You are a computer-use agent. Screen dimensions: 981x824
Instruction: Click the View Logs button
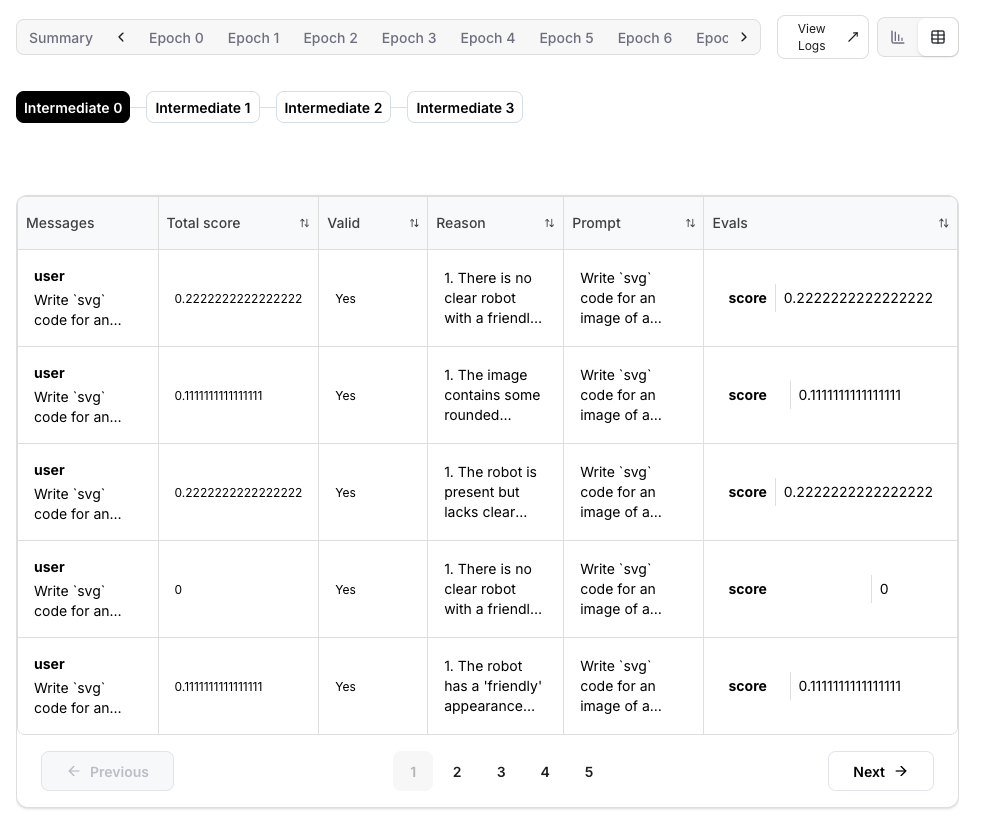tap(811, 37)
